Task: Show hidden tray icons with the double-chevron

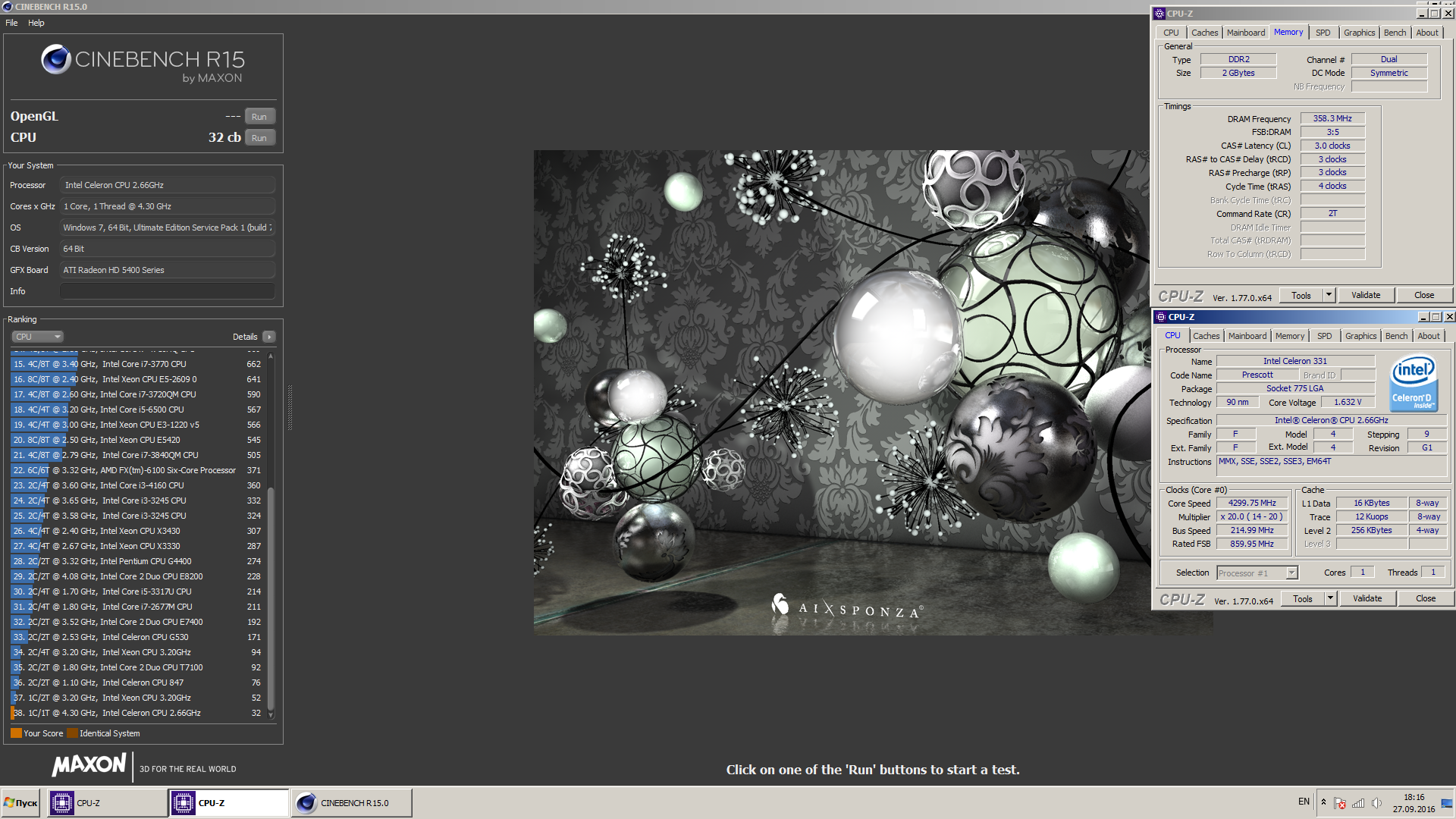Action: [1323, 802]
